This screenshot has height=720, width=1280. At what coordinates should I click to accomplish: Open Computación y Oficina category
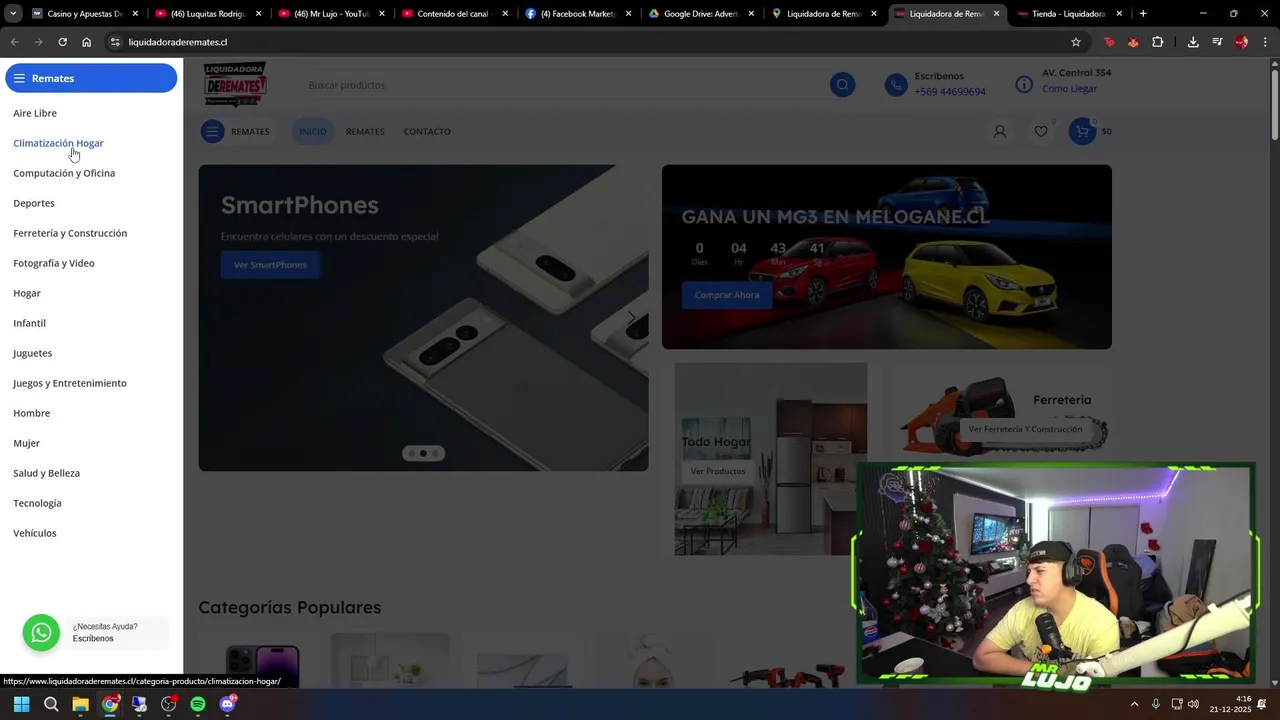64,173
